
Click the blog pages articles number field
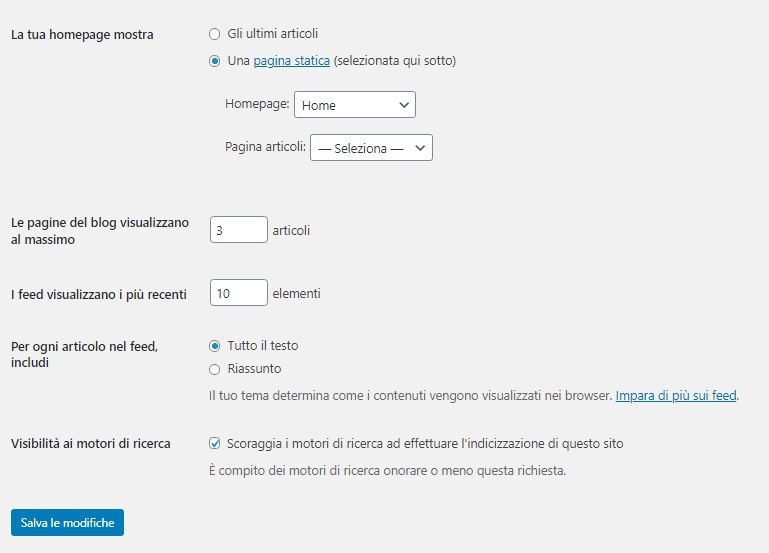238,229
